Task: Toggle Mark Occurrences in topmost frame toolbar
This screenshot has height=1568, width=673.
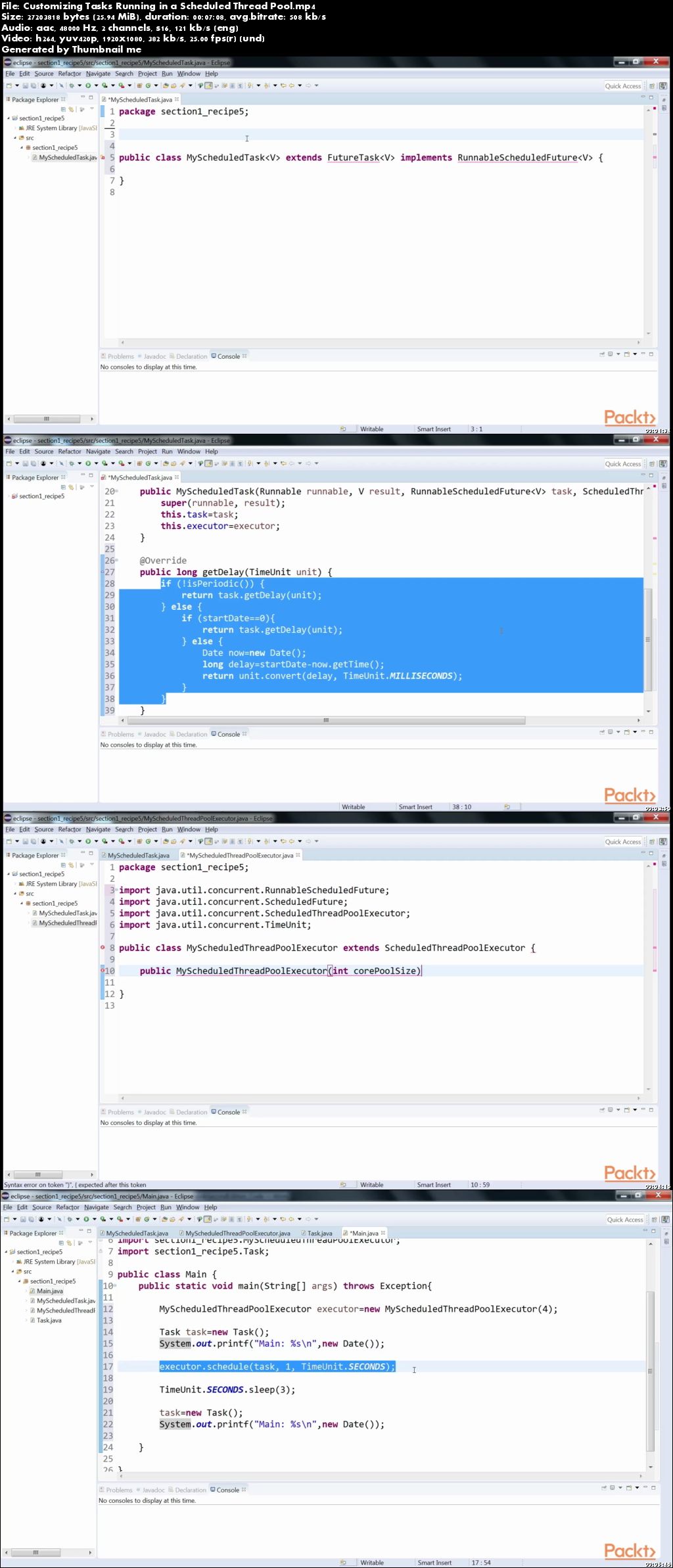Action: (208, 85)
